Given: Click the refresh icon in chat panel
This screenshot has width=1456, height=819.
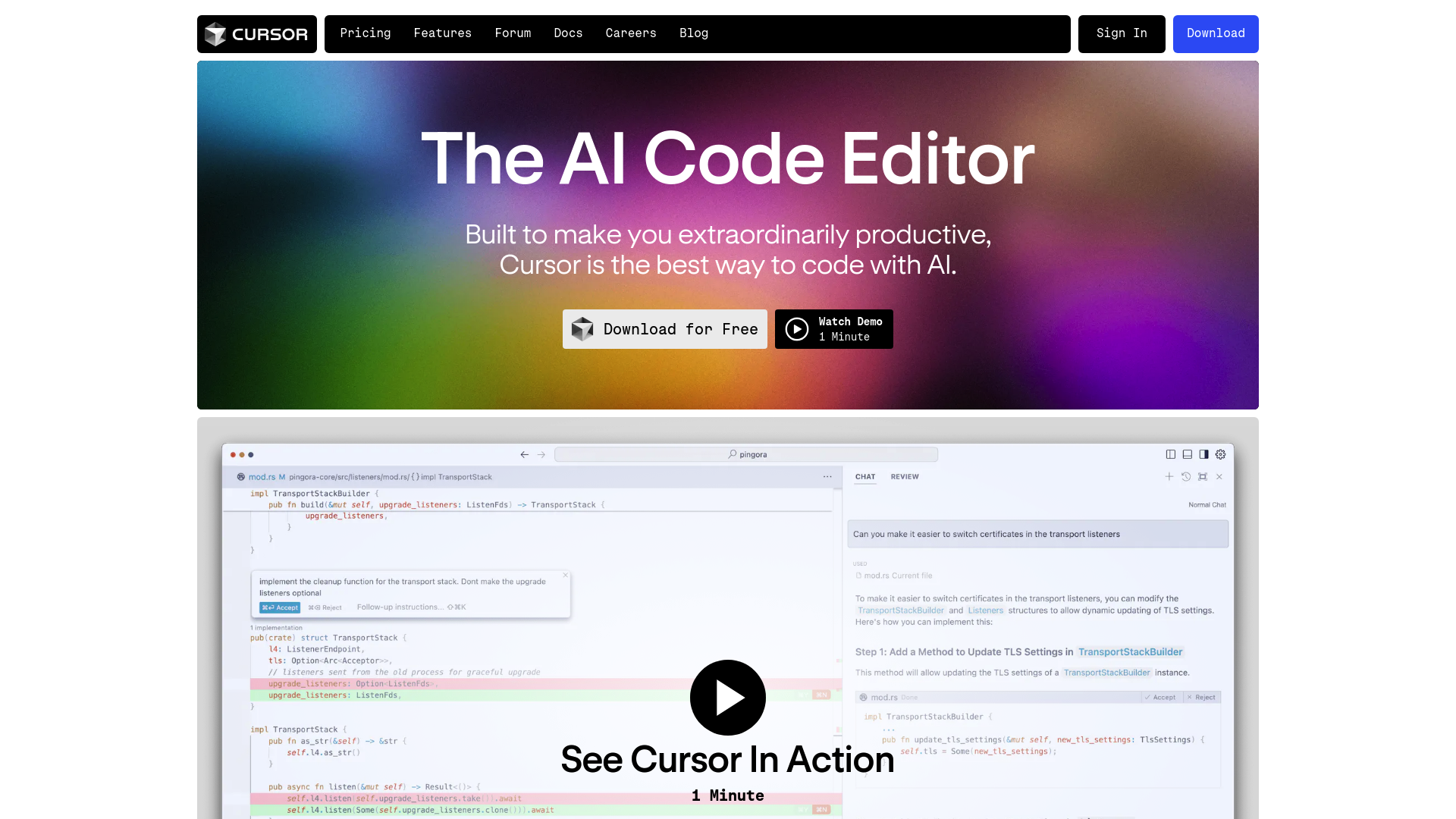Looking at the screenshot, I should [x=1186, y=476].
